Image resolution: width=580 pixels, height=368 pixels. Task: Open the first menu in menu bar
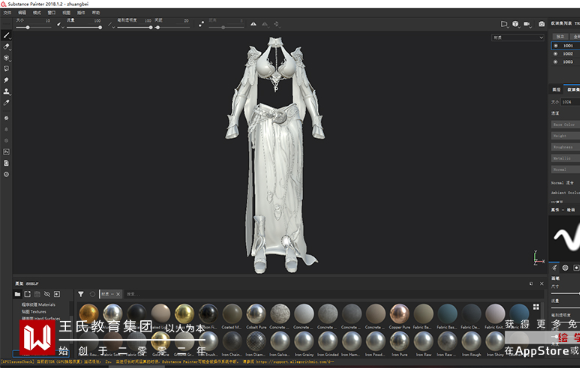(x=7, y=13)
